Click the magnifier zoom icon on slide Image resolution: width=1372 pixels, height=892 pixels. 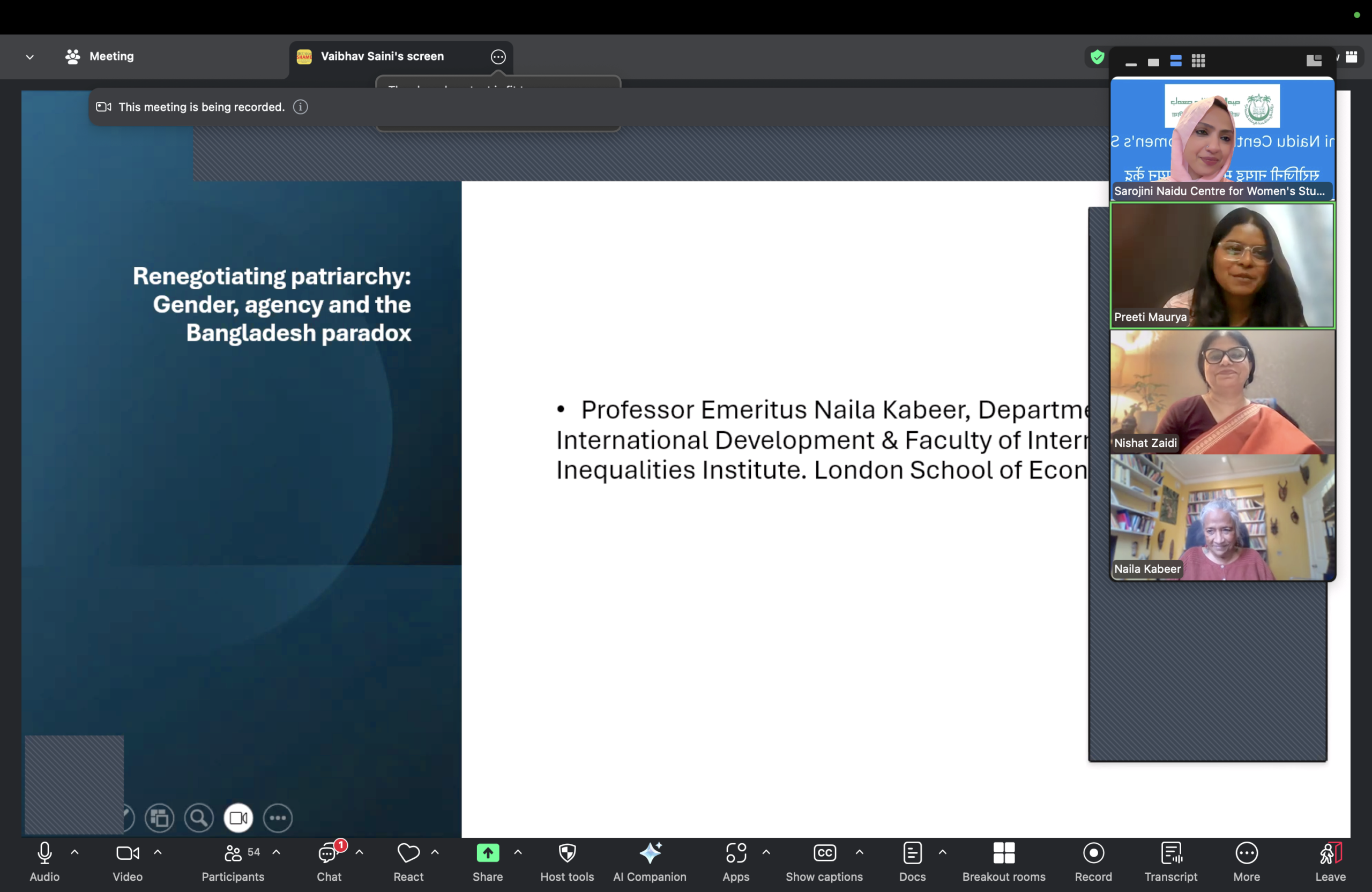coord(199,818)
